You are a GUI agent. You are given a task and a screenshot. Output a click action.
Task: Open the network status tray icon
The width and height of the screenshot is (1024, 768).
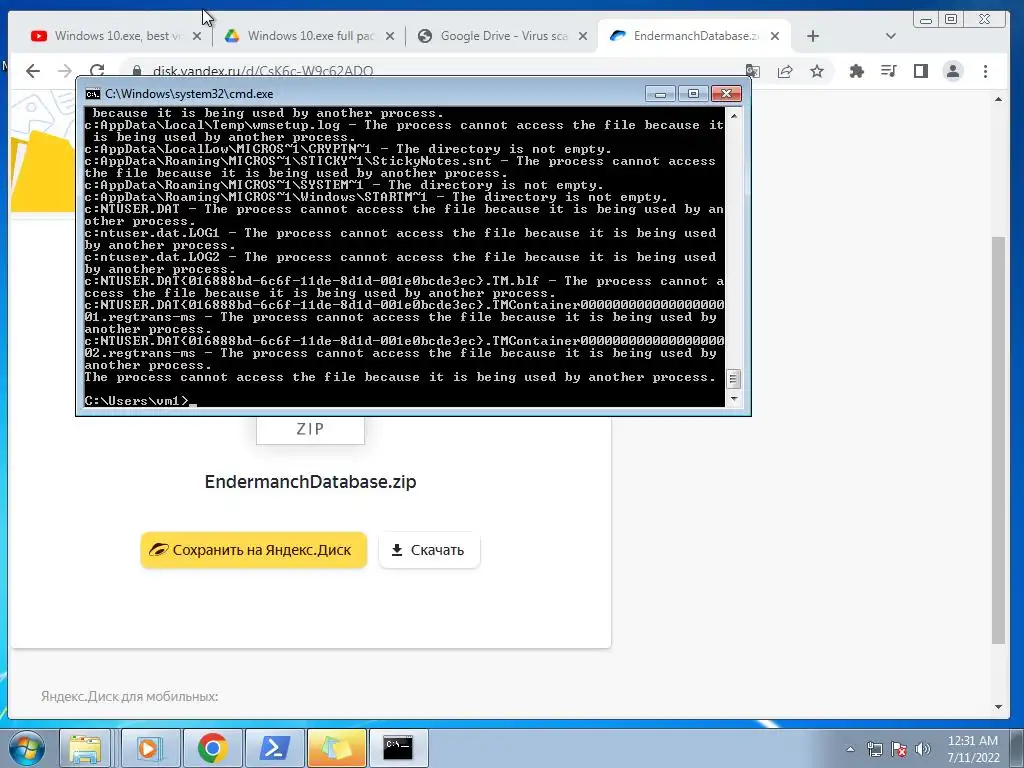874,749
